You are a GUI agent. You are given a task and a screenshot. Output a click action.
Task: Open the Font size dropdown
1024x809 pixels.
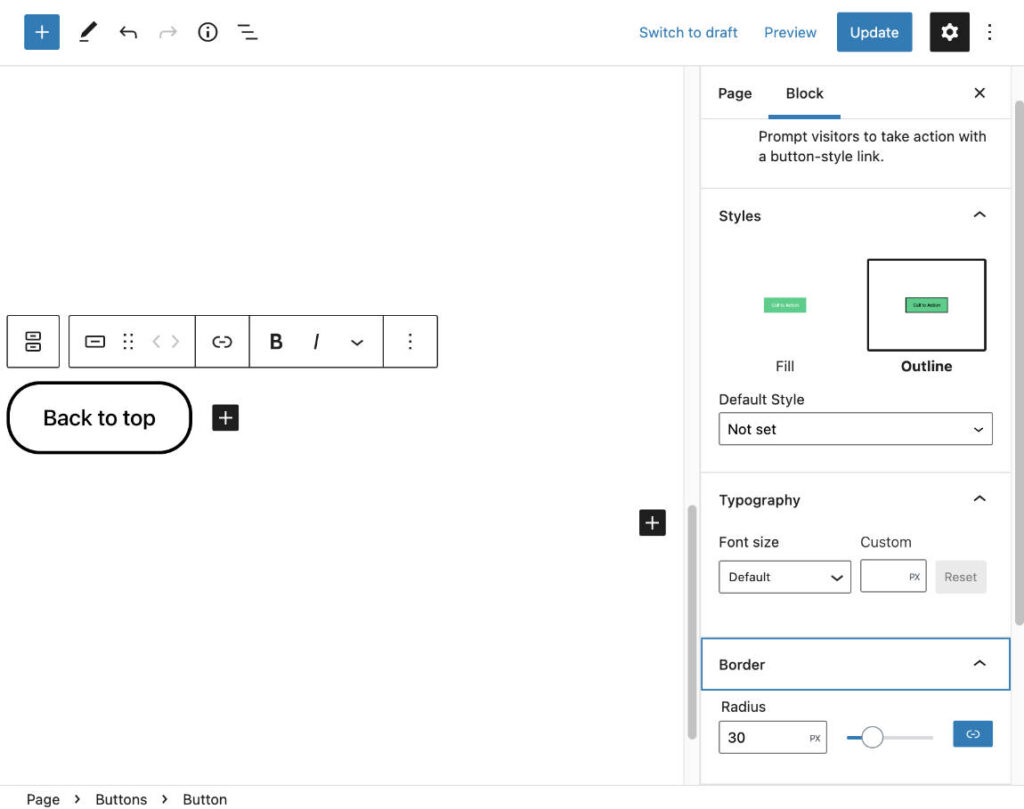(784, 577)
